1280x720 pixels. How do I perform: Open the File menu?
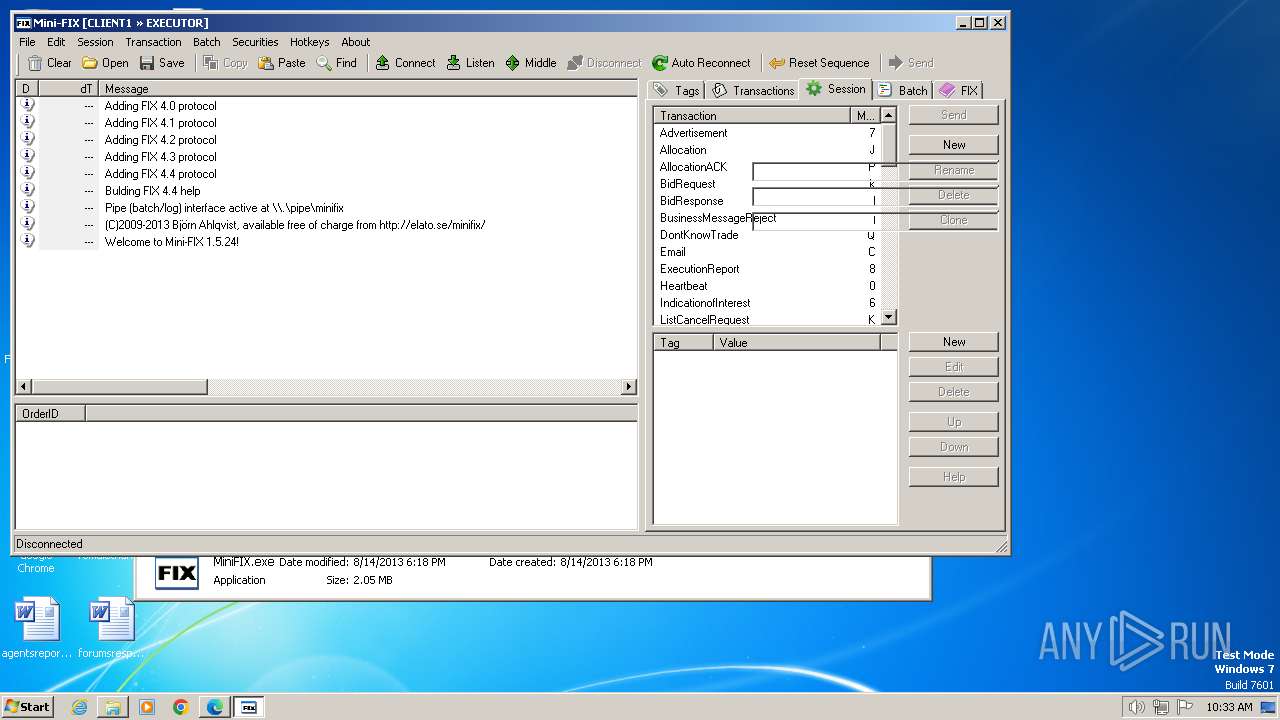pyautogui.click(x=27, y=42)
